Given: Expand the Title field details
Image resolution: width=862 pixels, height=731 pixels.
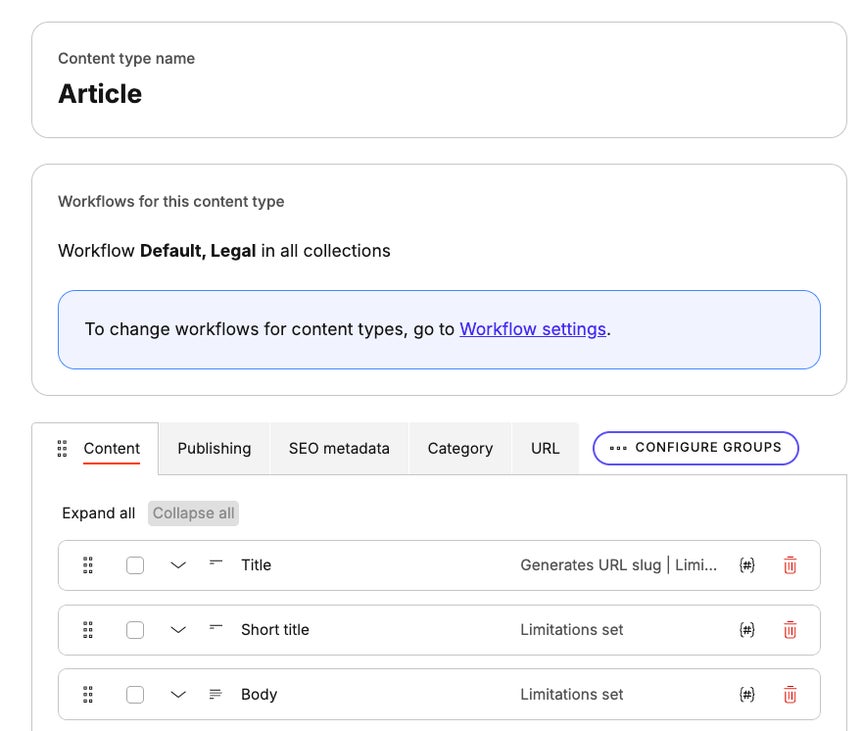Looking at the screenshot, I should point(178,565).
